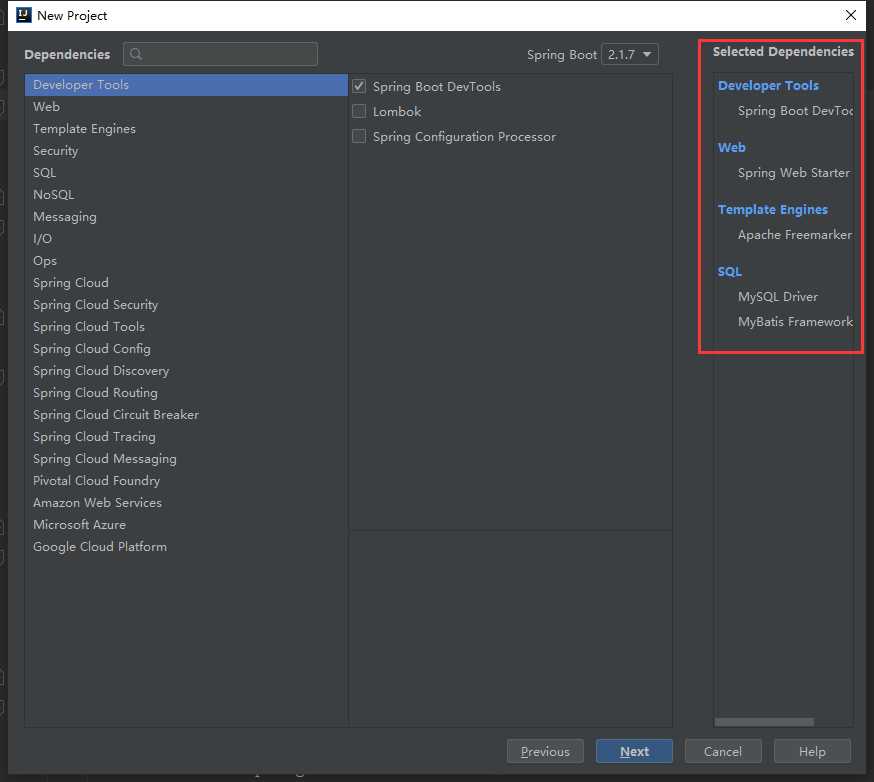Select Spring Boot DevTools in selected list
Image resolution: width=874 pixels, height=782 pixels.
(795, 111)
